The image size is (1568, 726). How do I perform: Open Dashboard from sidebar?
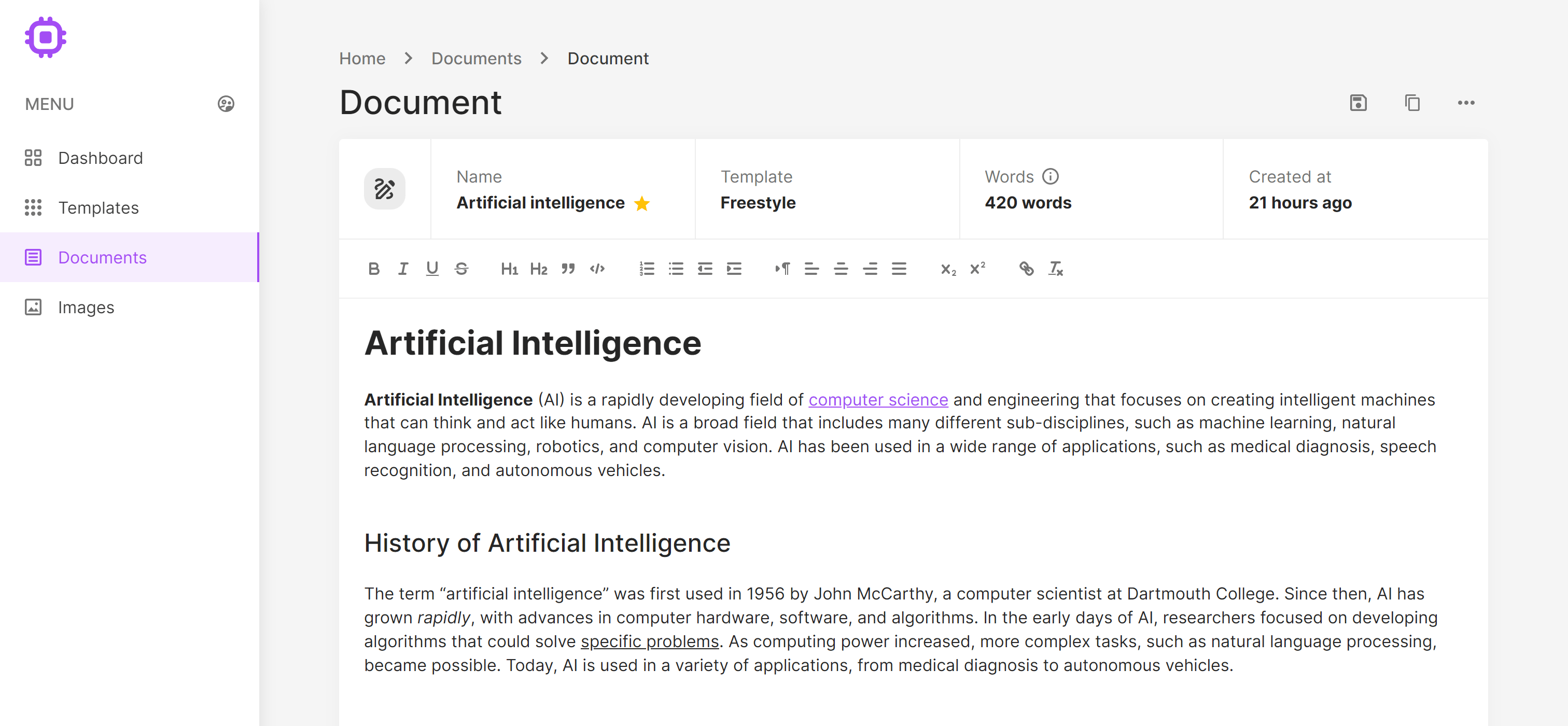pos(100,157)
